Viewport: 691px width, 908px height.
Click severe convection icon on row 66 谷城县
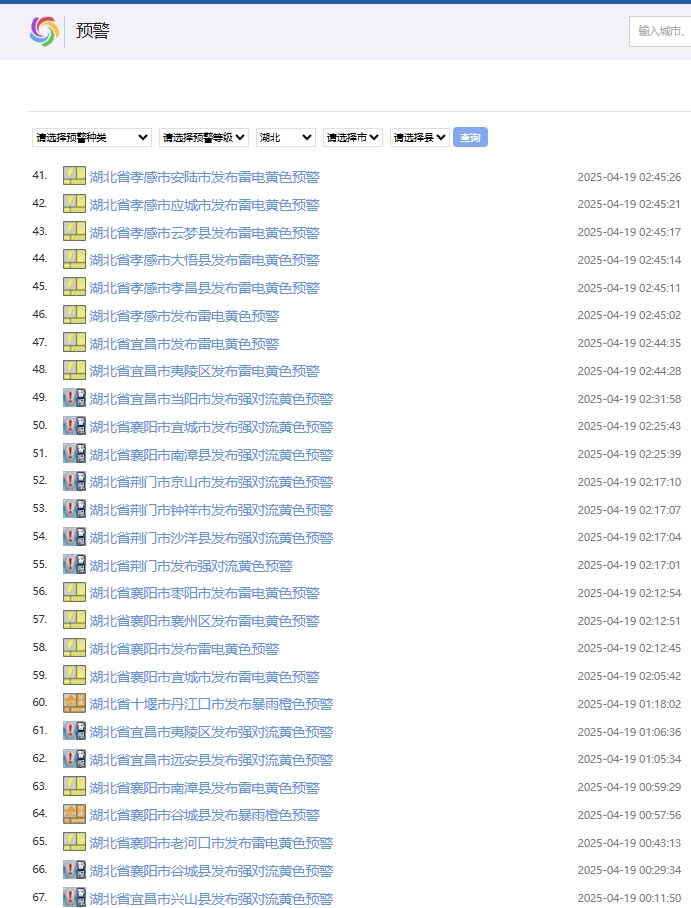(74, 870)
